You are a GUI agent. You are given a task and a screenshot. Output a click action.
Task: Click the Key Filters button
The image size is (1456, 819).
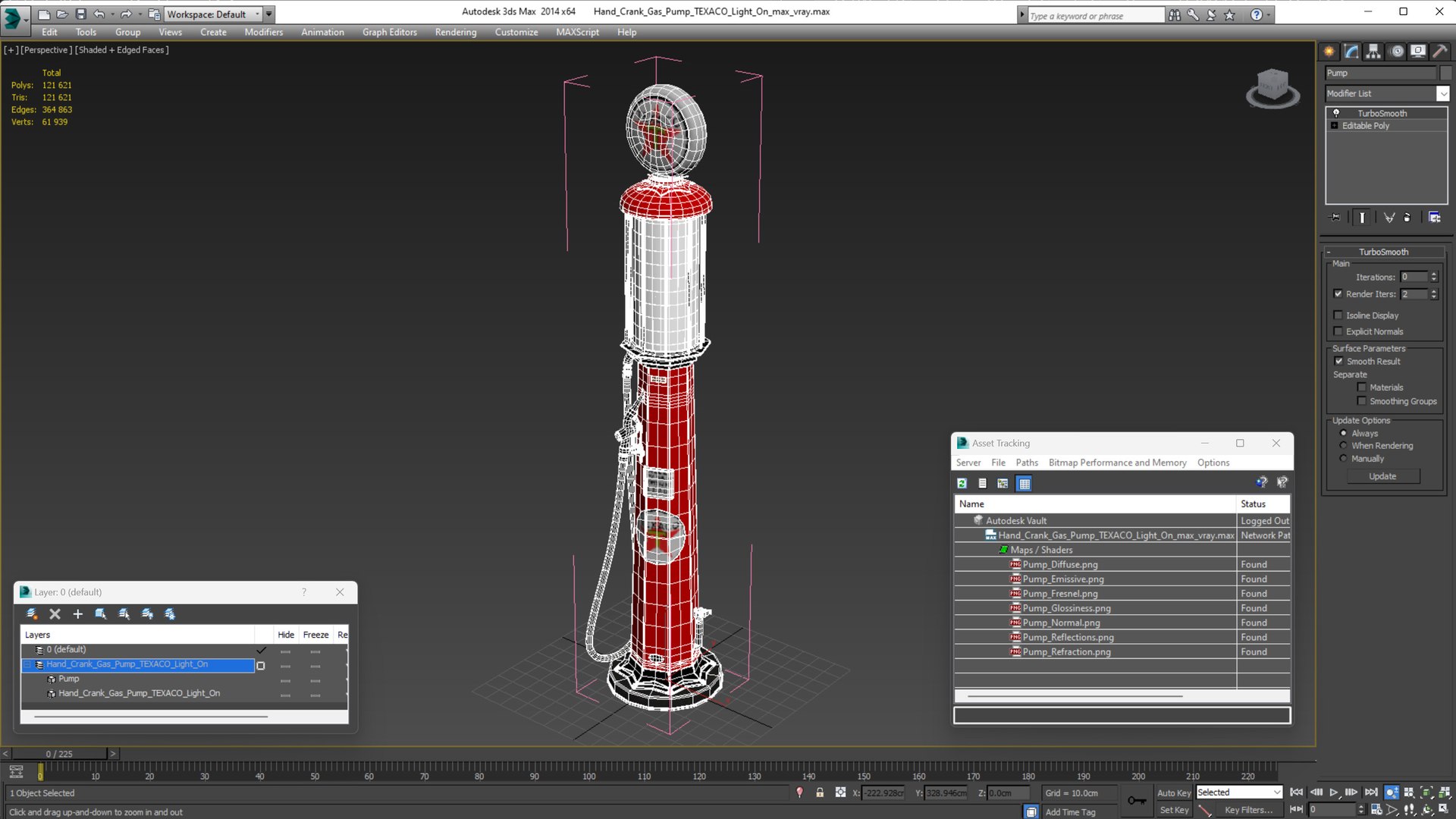1248,810
